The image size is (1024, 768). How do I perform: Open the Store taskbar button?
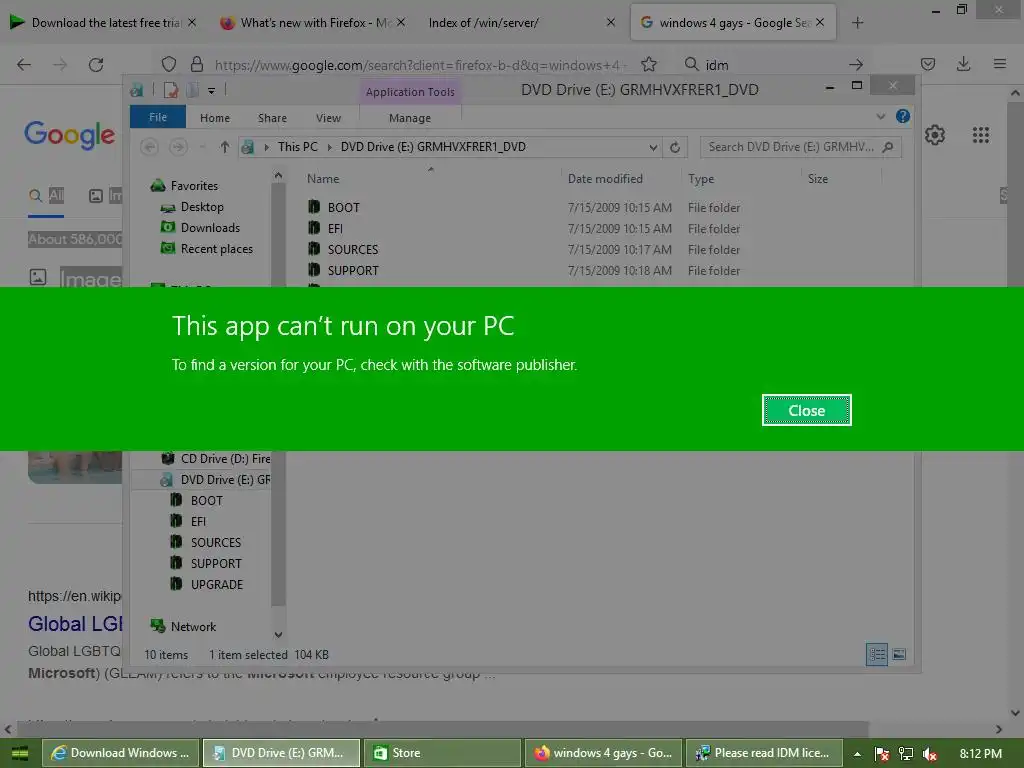[x=442, y=753]
